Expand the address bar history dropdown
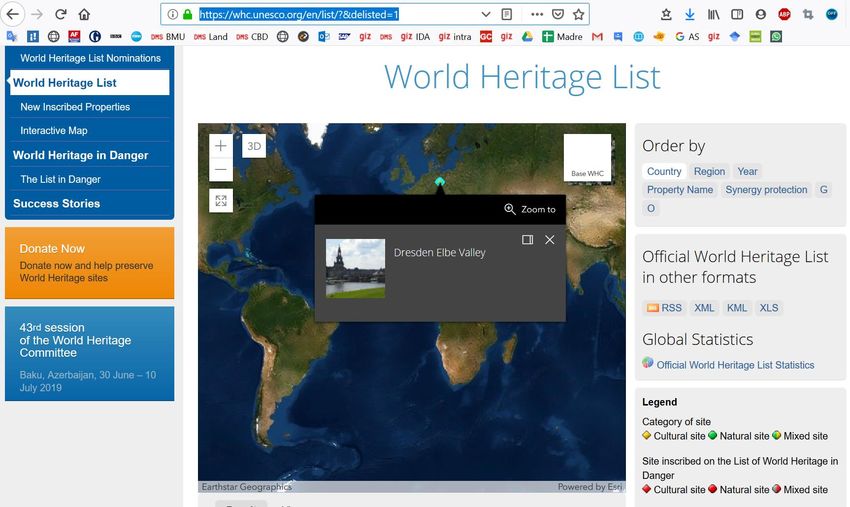Image resolution: width=850 pixels, height=507 pixels. coord(486,15)
